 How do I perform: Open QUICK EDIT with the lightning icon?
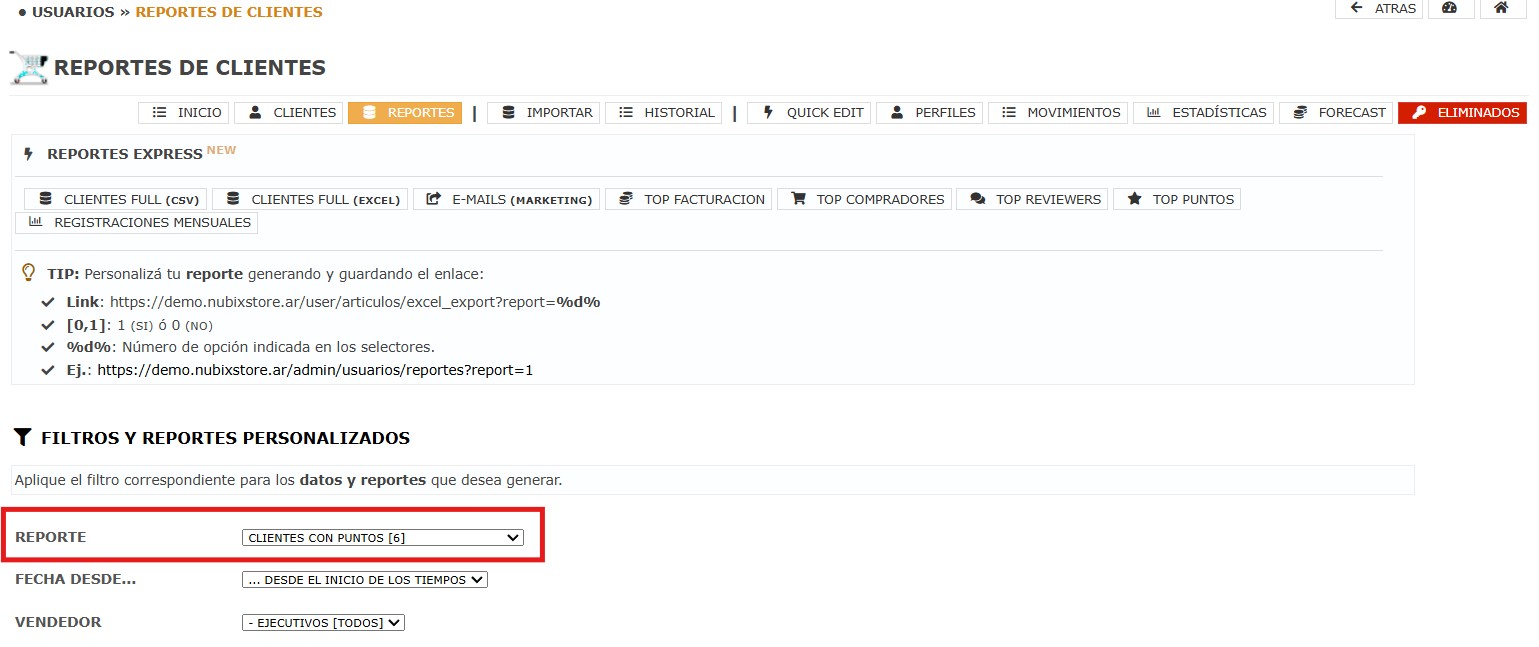click(811, 113)
